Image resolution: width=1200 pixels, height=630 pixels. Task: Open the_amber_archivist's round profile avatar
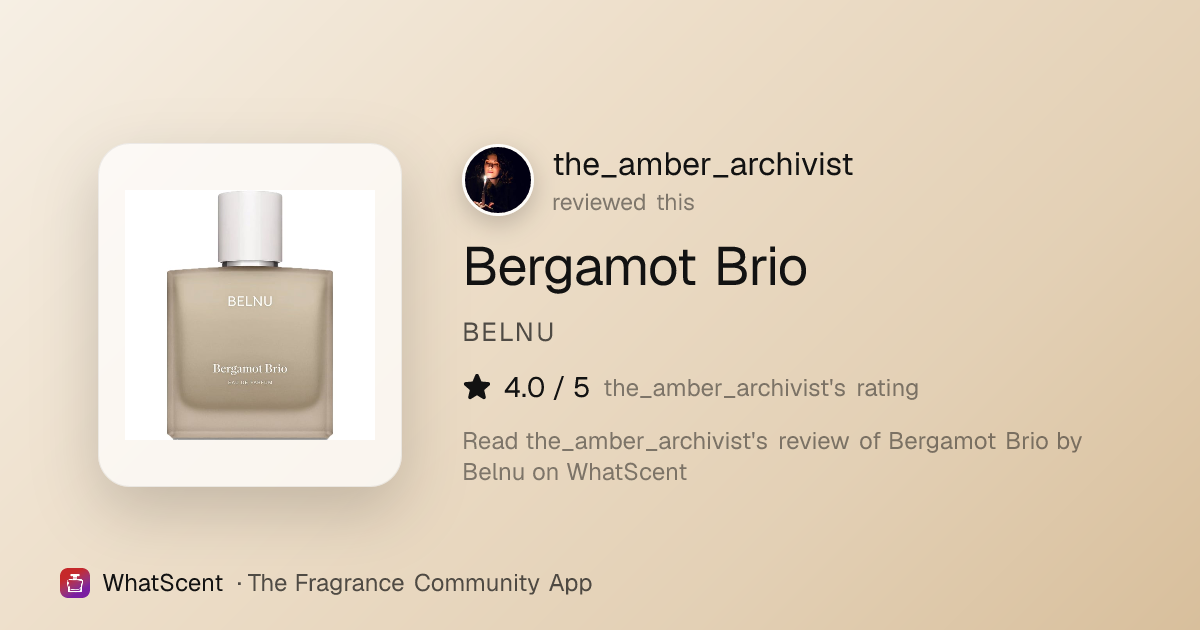tap(498, 180)
